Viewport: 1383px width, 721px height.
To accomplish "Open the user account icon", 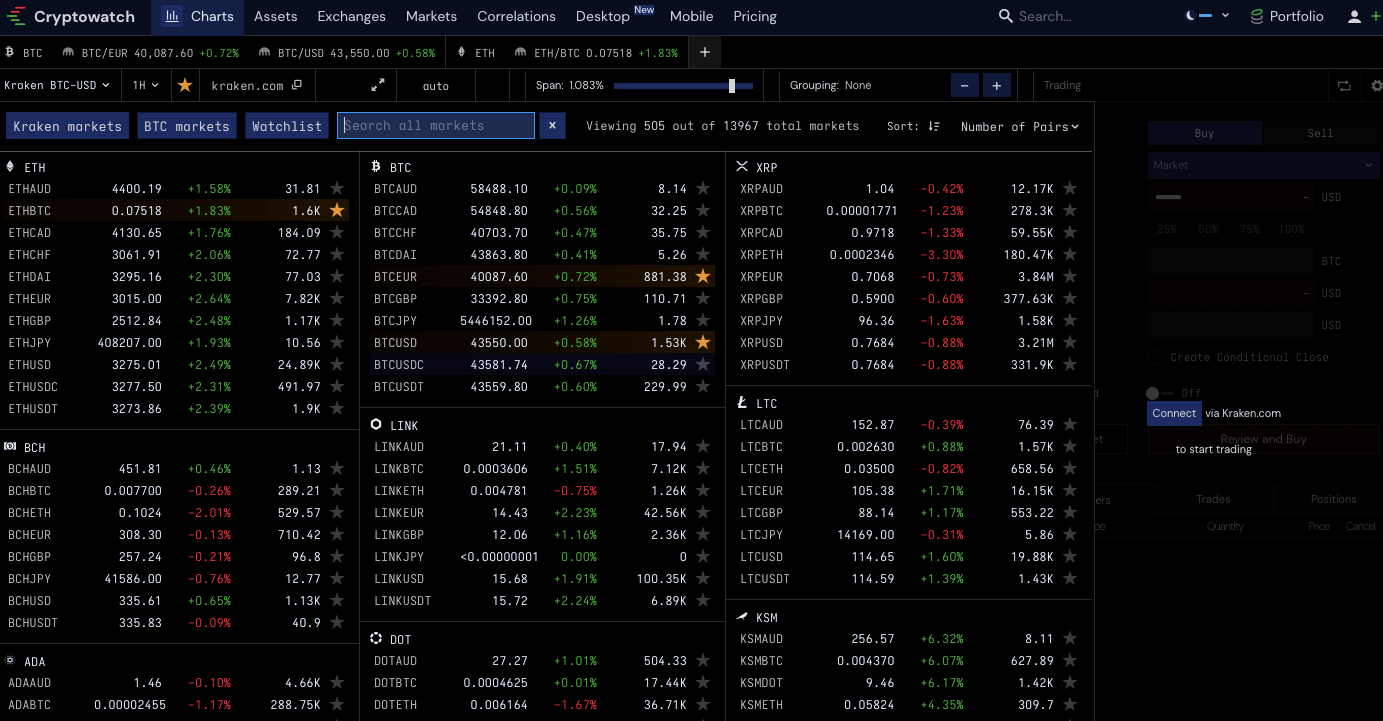I will coord(1355,16).
